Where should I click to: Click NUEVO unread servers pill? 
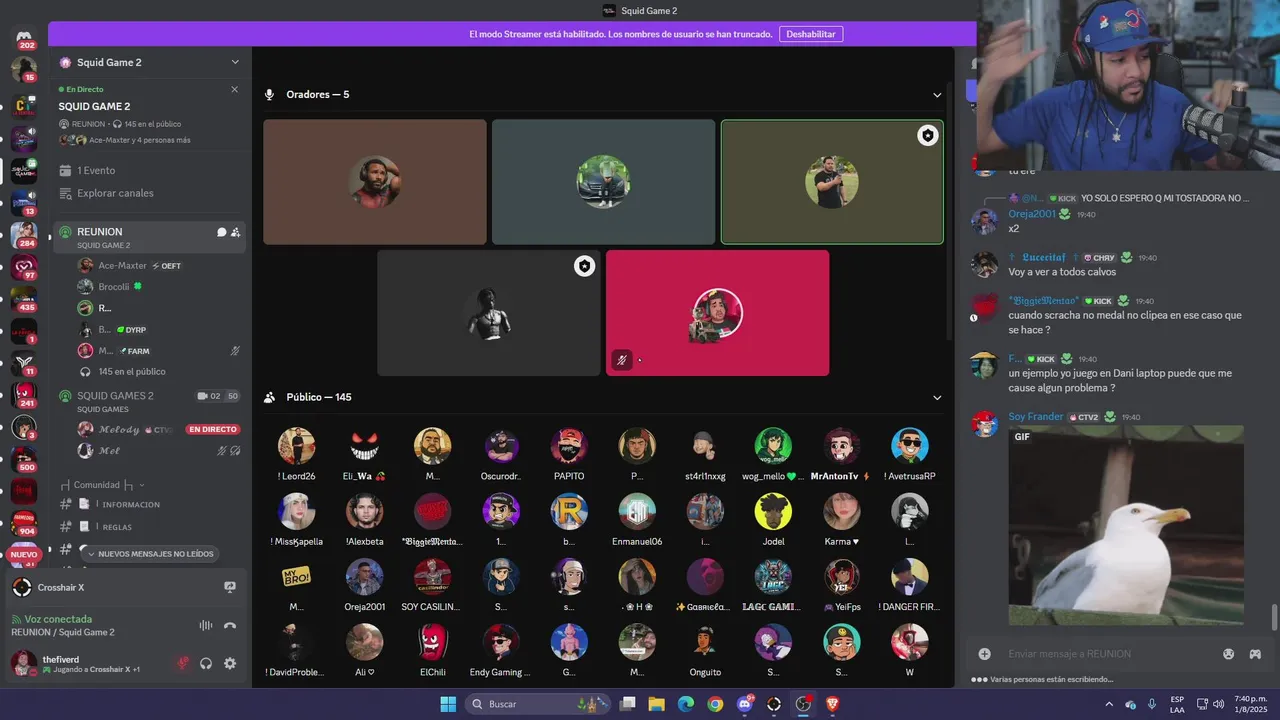tap(24, 554)
